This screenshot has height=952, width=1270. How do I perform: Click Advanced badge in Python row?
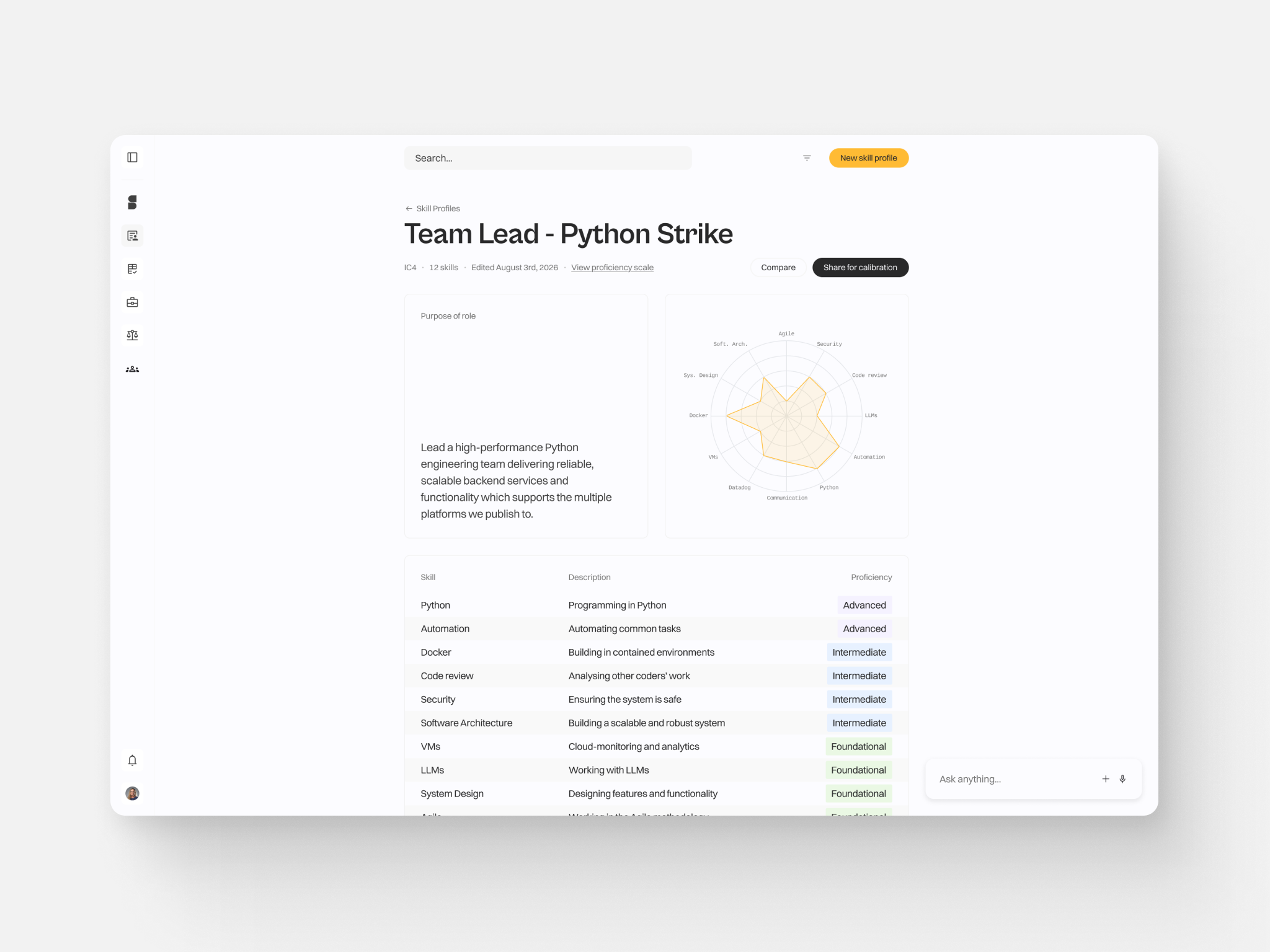click(864, 606)
